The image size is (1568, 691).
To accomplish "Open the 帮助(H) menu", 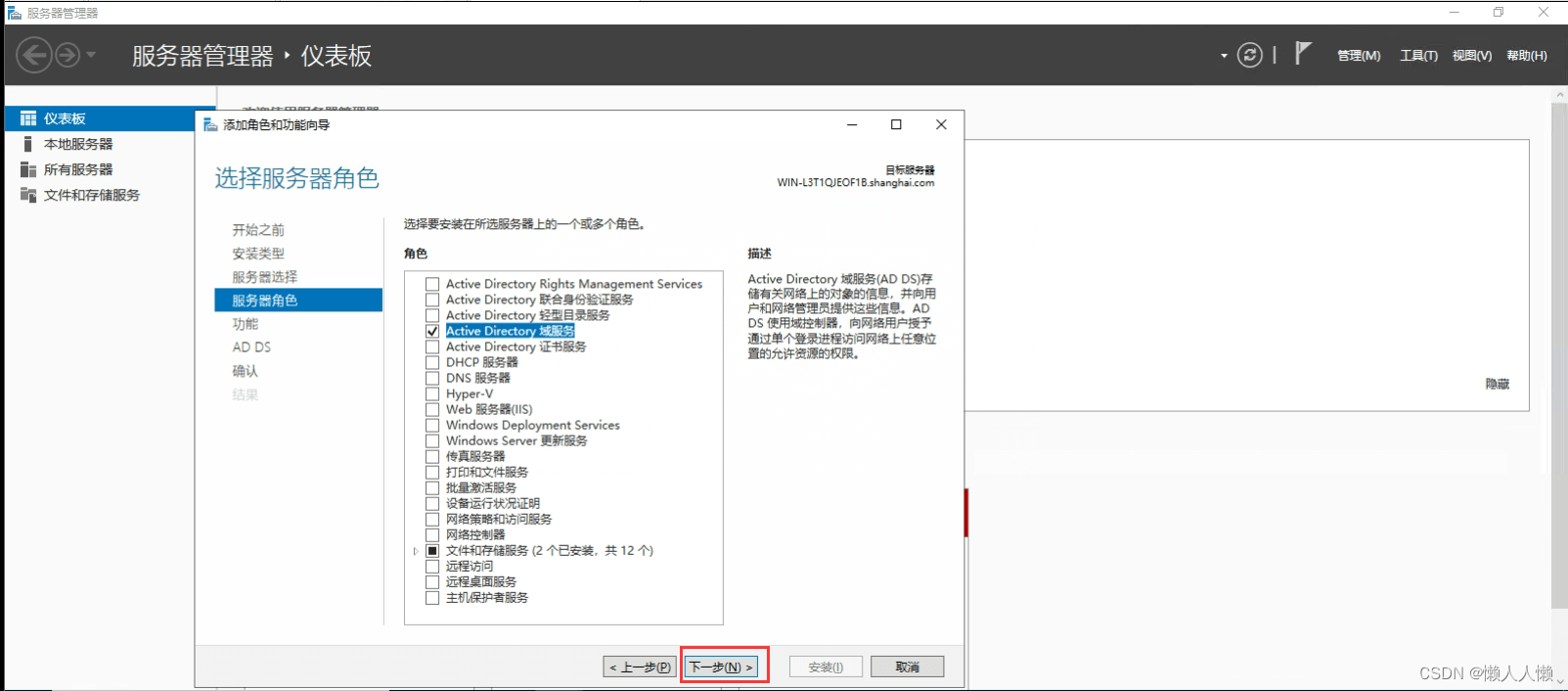I will tap(1527, 56).
